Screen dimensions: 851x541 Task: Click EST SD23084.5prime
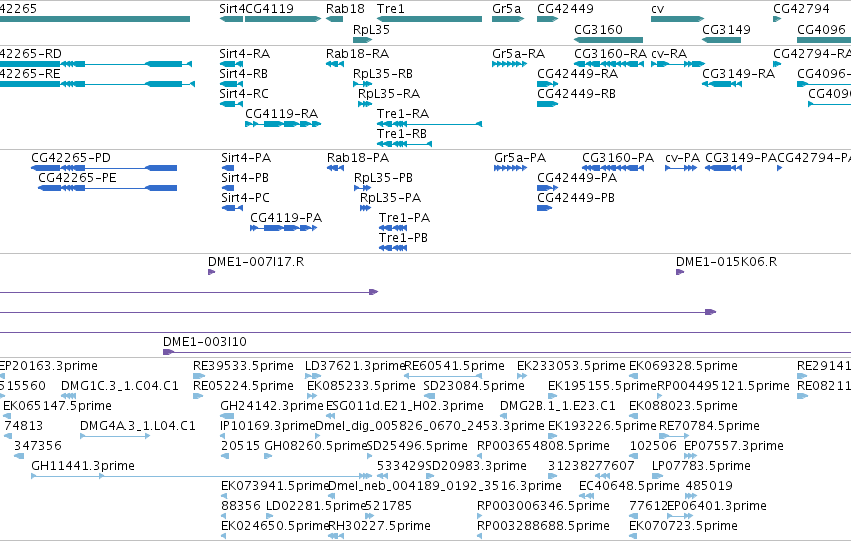(429, 396)
